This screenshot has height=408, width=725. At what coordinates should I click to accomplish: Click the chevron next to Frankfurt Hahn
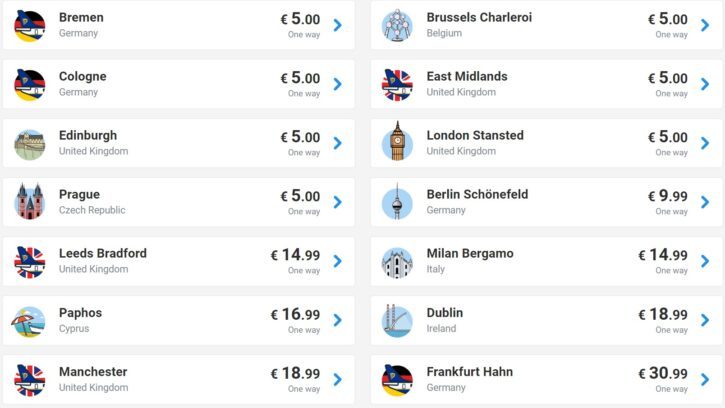(x=705, y=380)
